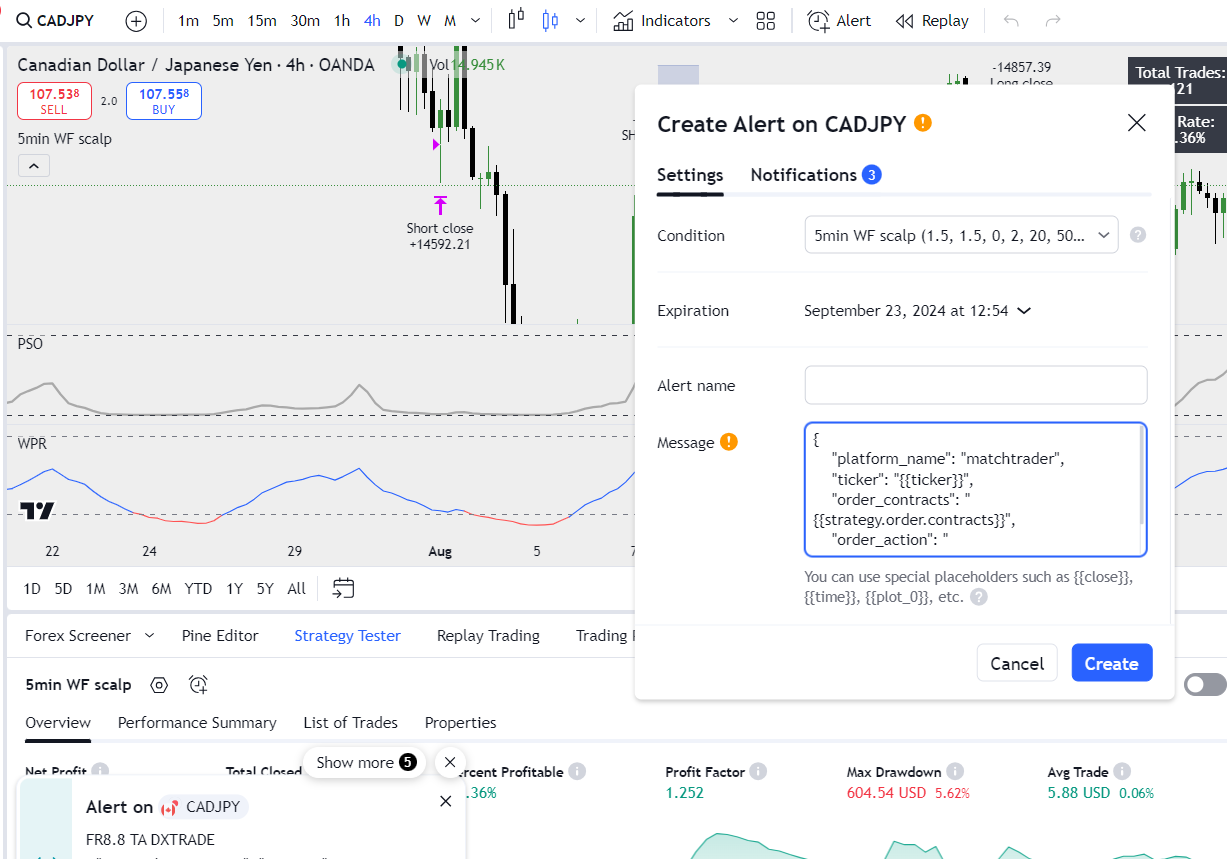Show Message warning info icon
Screen dimensions: 1227x859
tap(729, 442)
